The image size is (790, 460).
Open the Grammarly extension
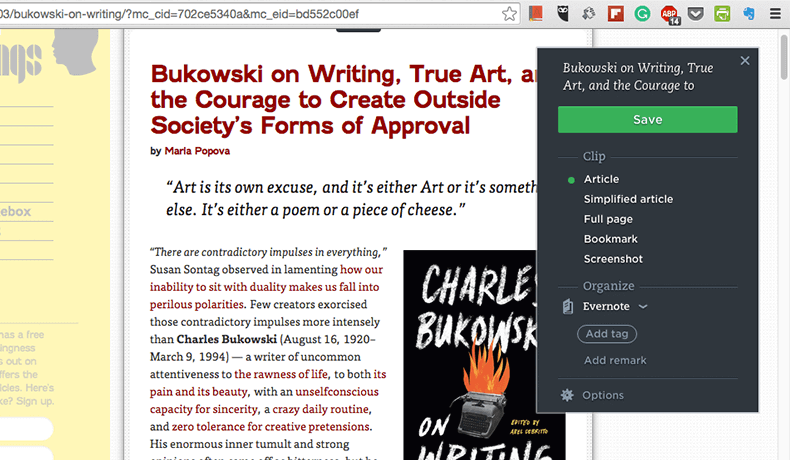tap(642, 14)
